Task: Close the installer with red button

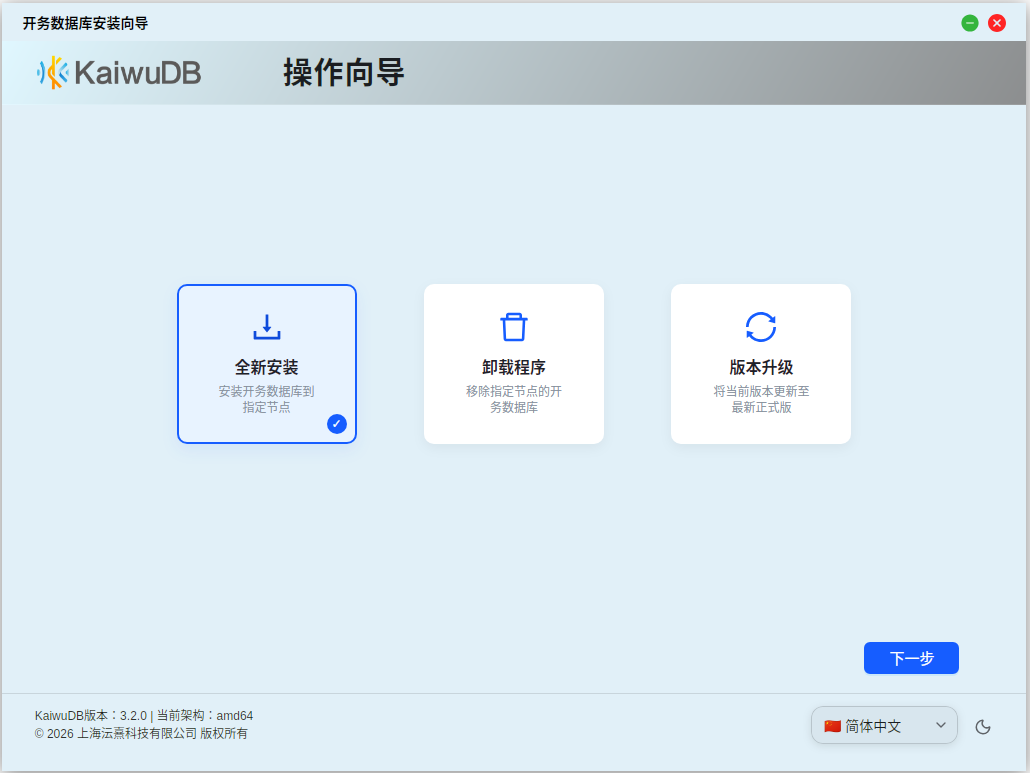Action: click(x=996, y=23)
